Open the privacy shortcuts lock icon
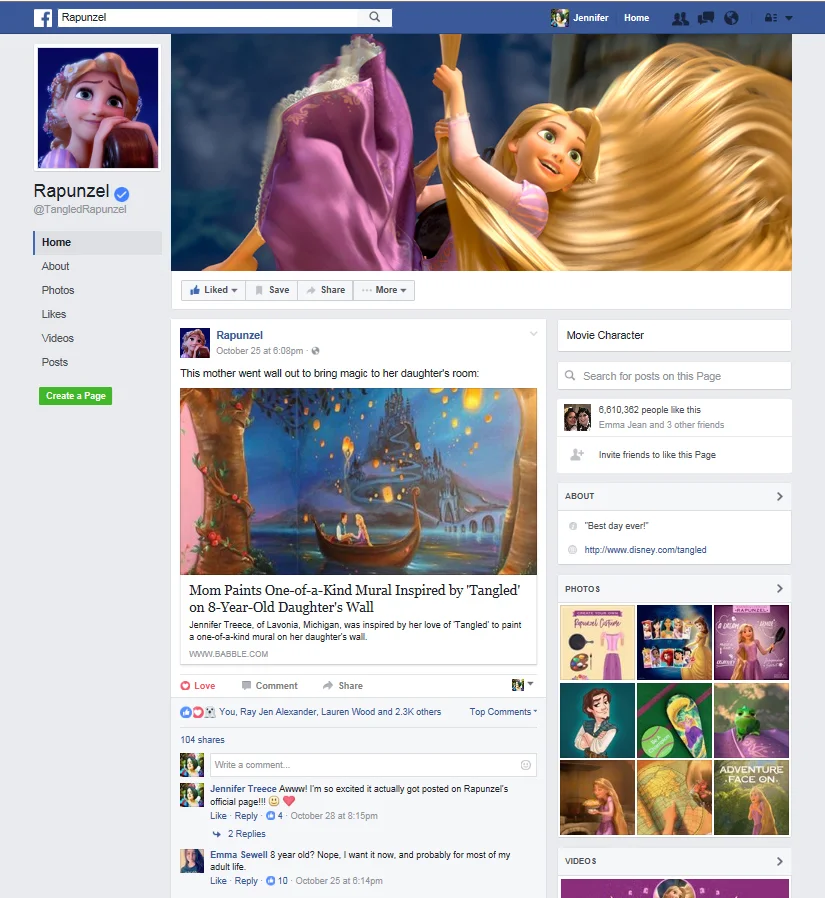Screen dimensions: 825x898 (771, 18)
